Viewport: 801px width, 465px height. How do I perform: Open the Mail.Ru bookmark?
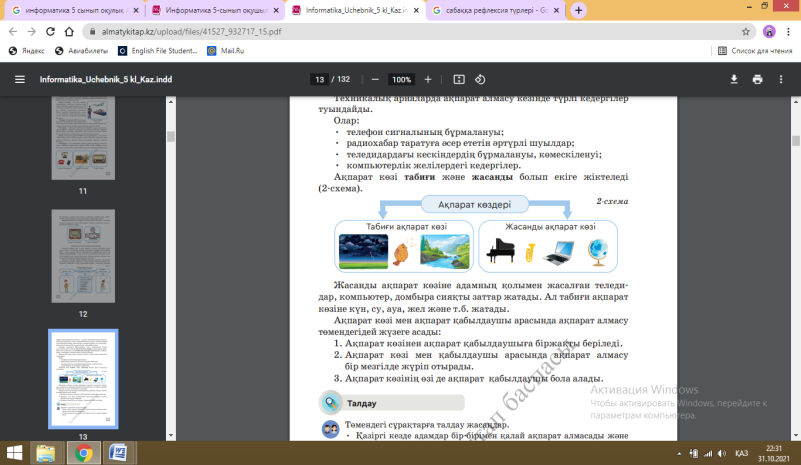click(x=226, y=51)
